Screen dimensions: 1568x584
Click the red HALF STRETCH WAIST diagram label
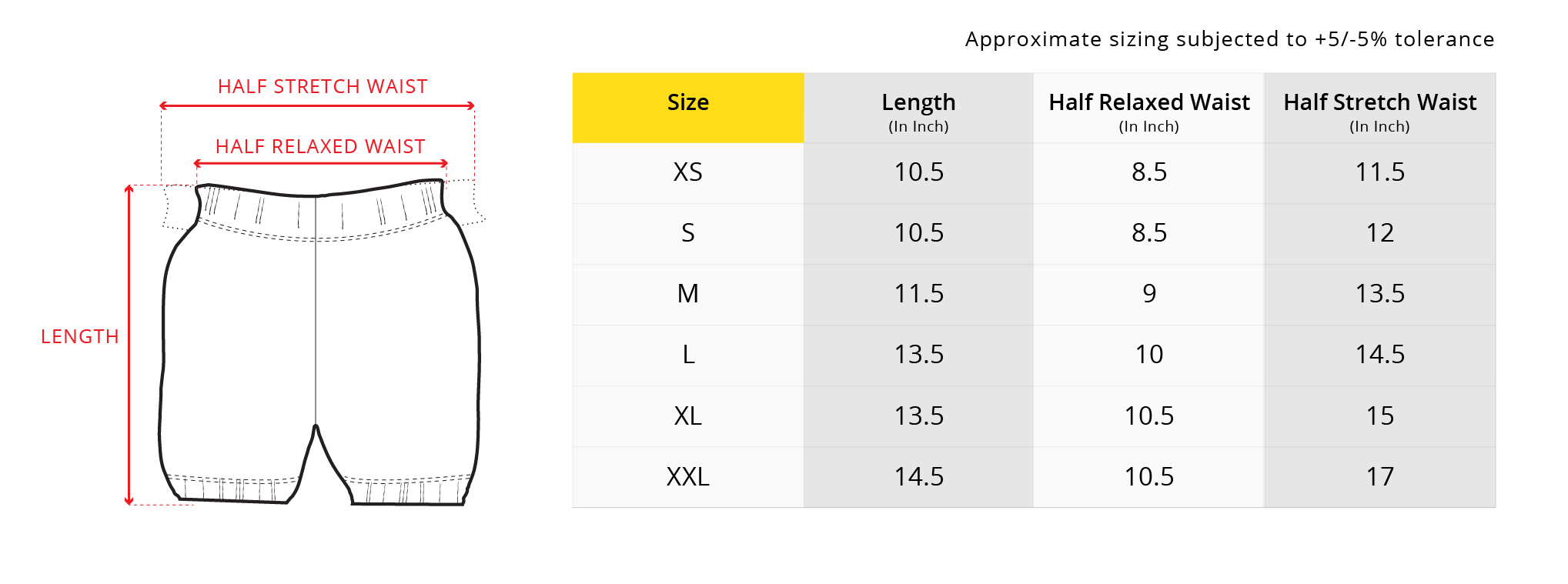point(323,87)
